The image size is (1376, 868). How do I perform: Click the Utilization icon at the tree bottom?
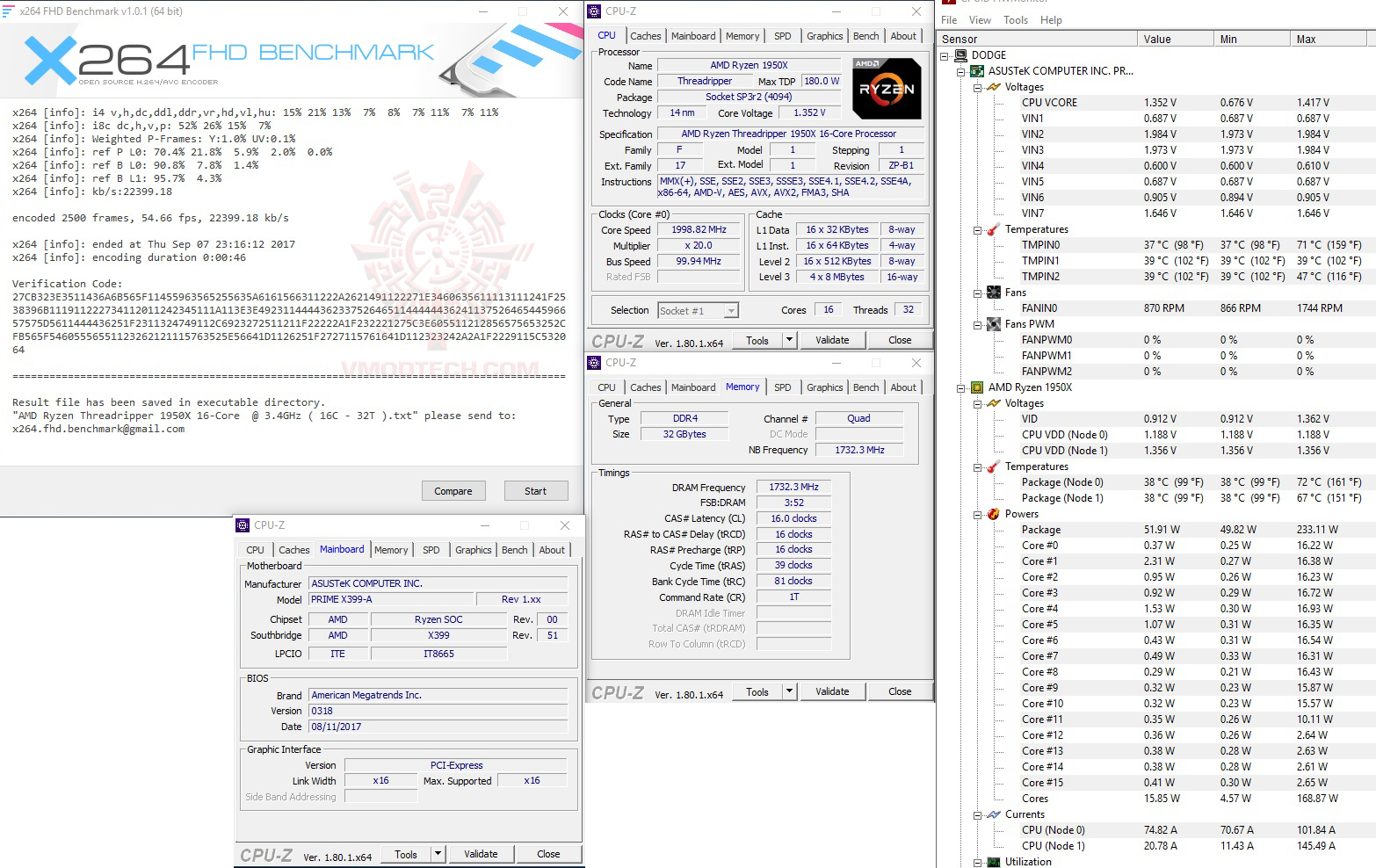(x=992, y=861)
